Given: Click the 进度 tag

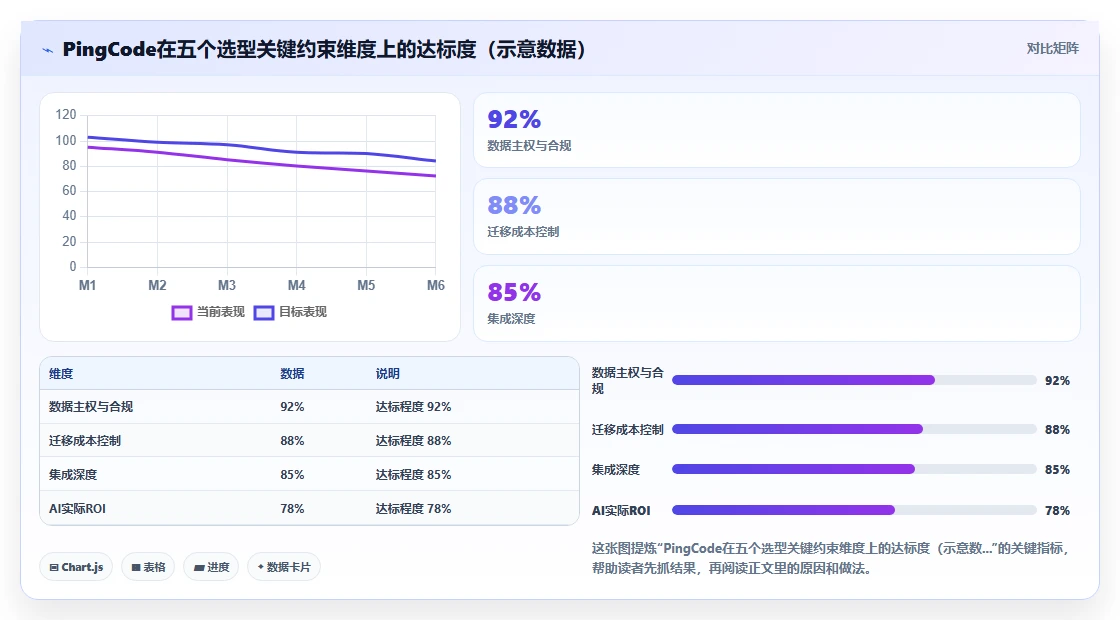Looking at the screenshot, I should click(211, 567).
